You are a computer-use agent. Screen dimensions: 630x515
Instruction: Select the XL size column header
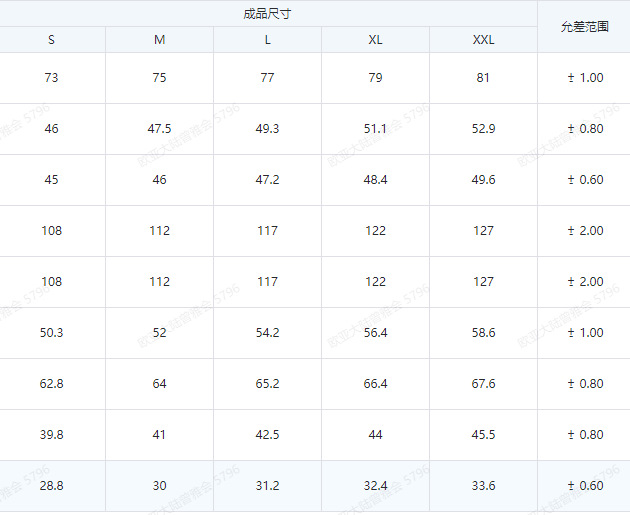coord(375,40)
